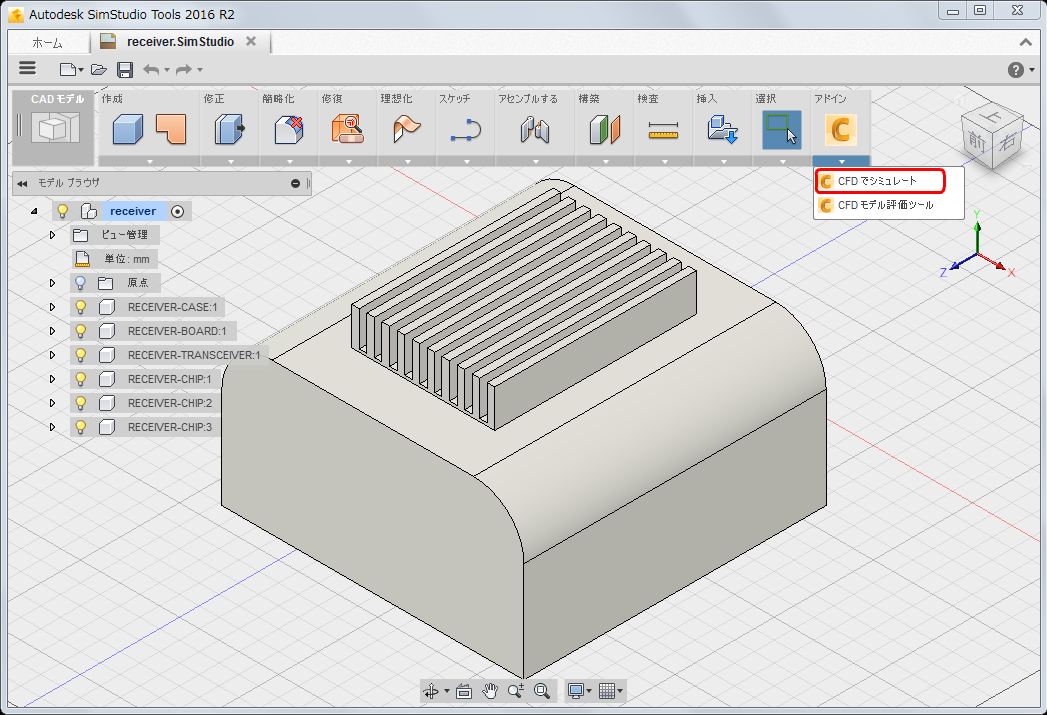Open the 選択 panel dropdown arrow

[x=783, y=161]
